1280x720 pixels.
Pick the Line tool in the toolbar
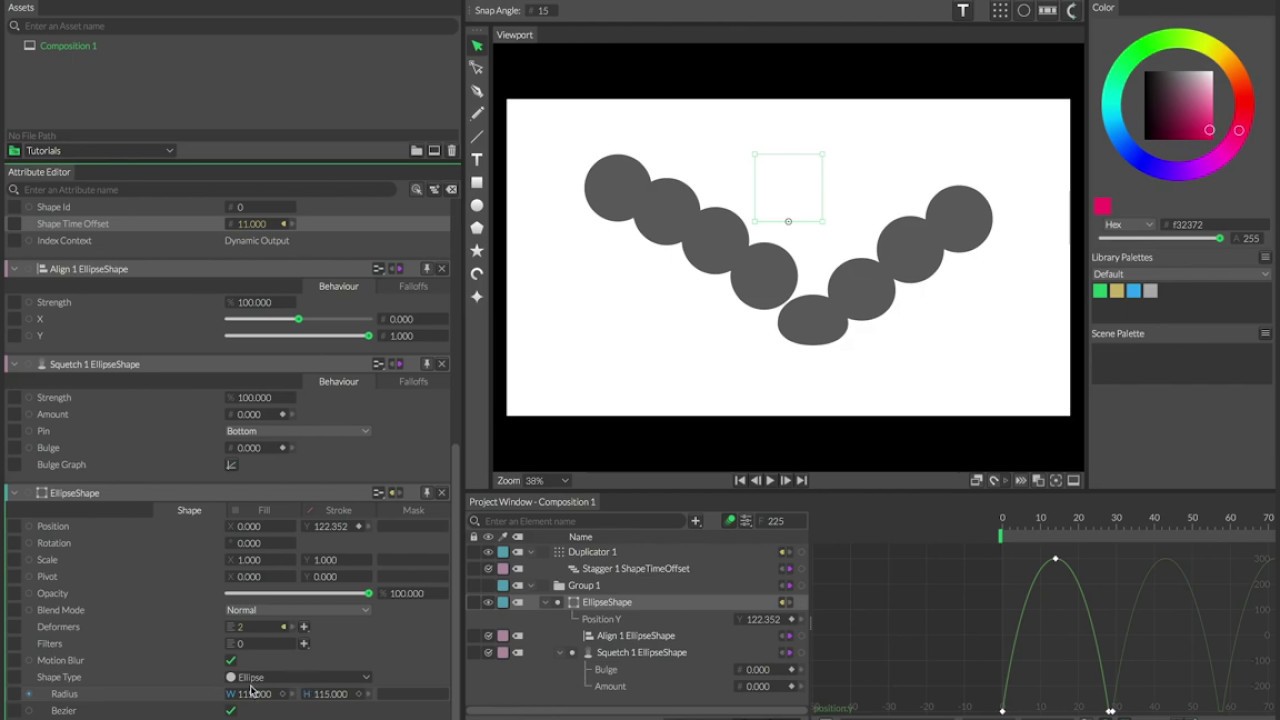point(477,136)
